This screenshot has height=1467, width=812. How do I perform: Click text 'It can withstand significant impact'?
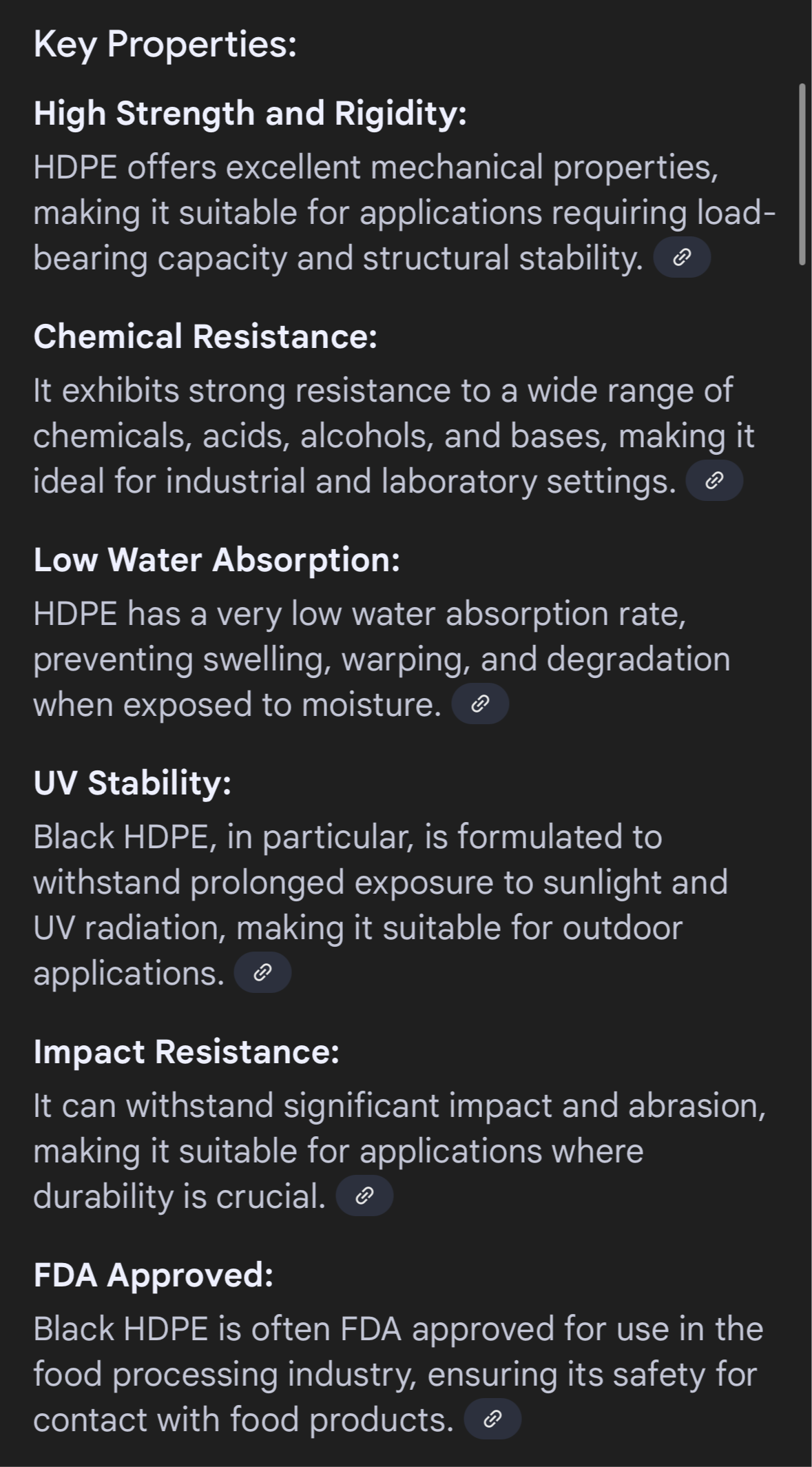pos(294,1105)
